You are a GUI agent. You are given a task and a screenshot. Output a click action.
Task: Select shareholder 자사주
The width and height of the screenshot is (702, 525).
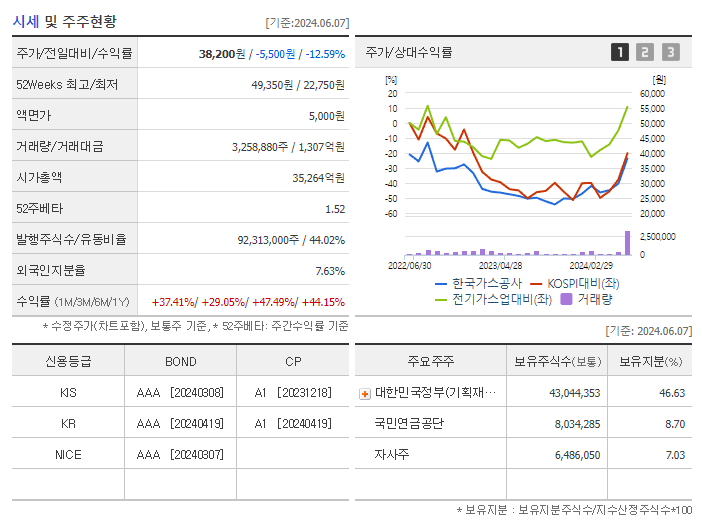click(x=392, y=454)
